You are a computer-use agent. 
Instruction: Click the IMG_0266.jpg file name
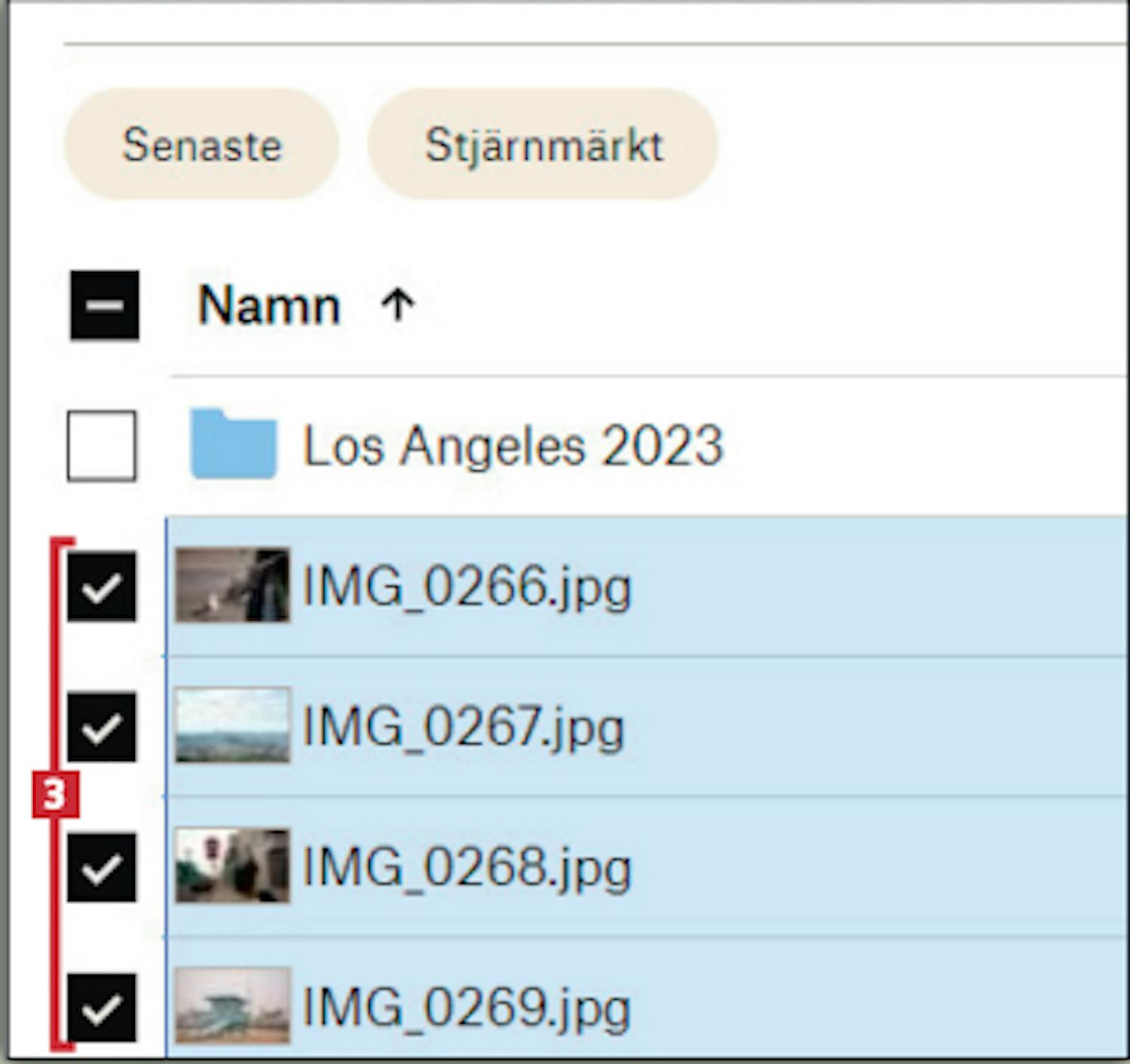[466, 587]
